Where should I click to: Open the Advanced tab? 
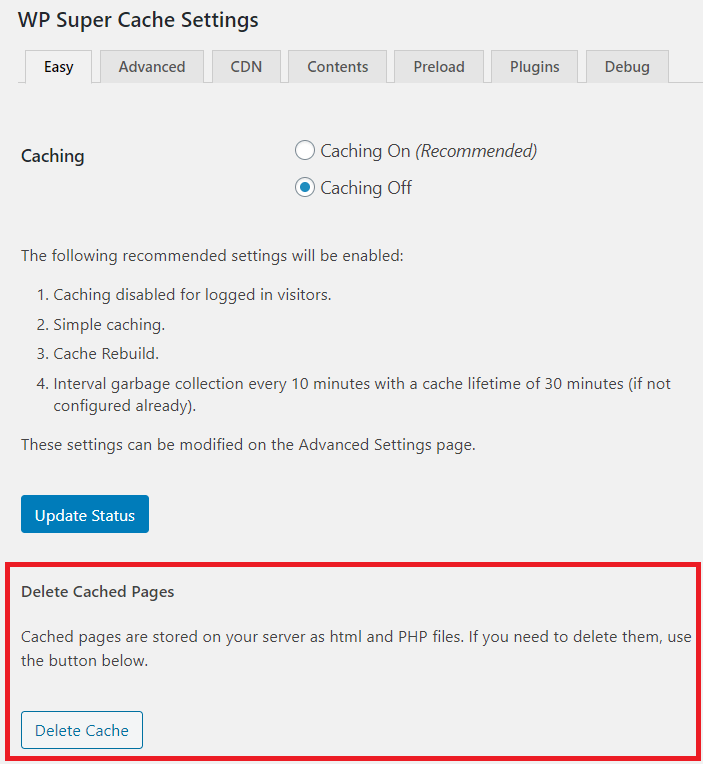pyautogui.click(x=152, y=67)
